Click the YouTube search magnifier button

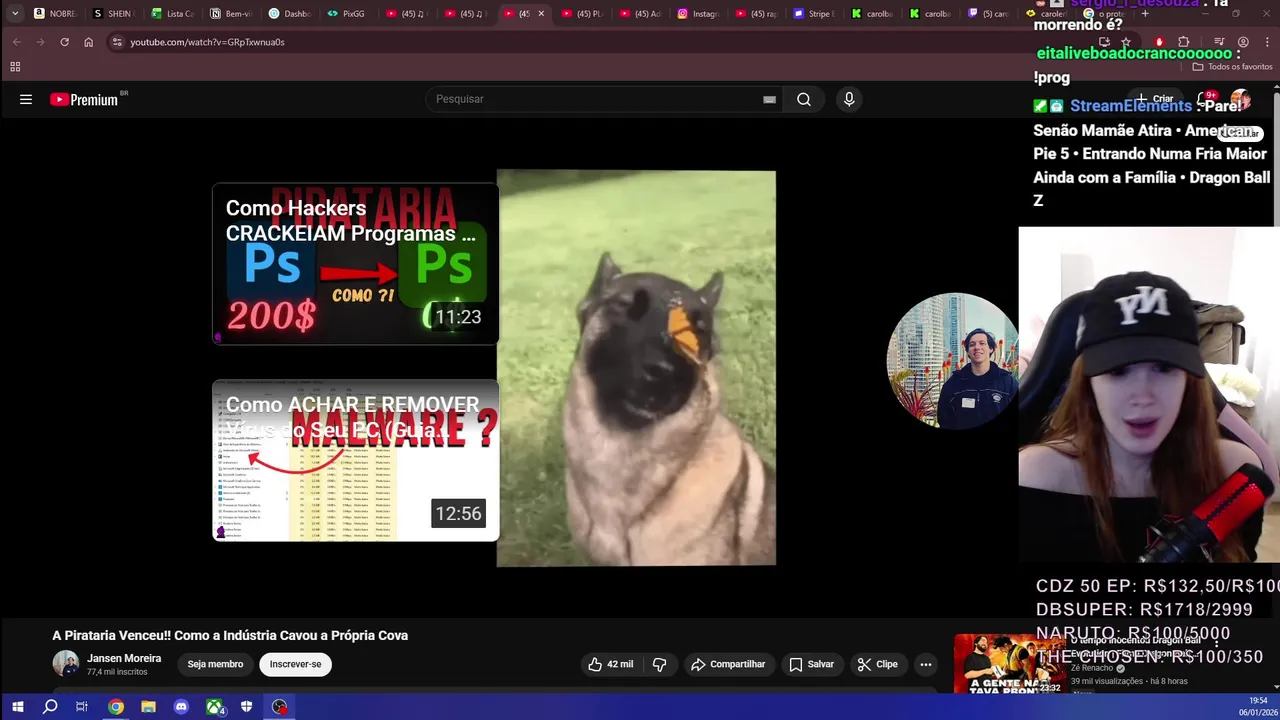tap(804, 99)
